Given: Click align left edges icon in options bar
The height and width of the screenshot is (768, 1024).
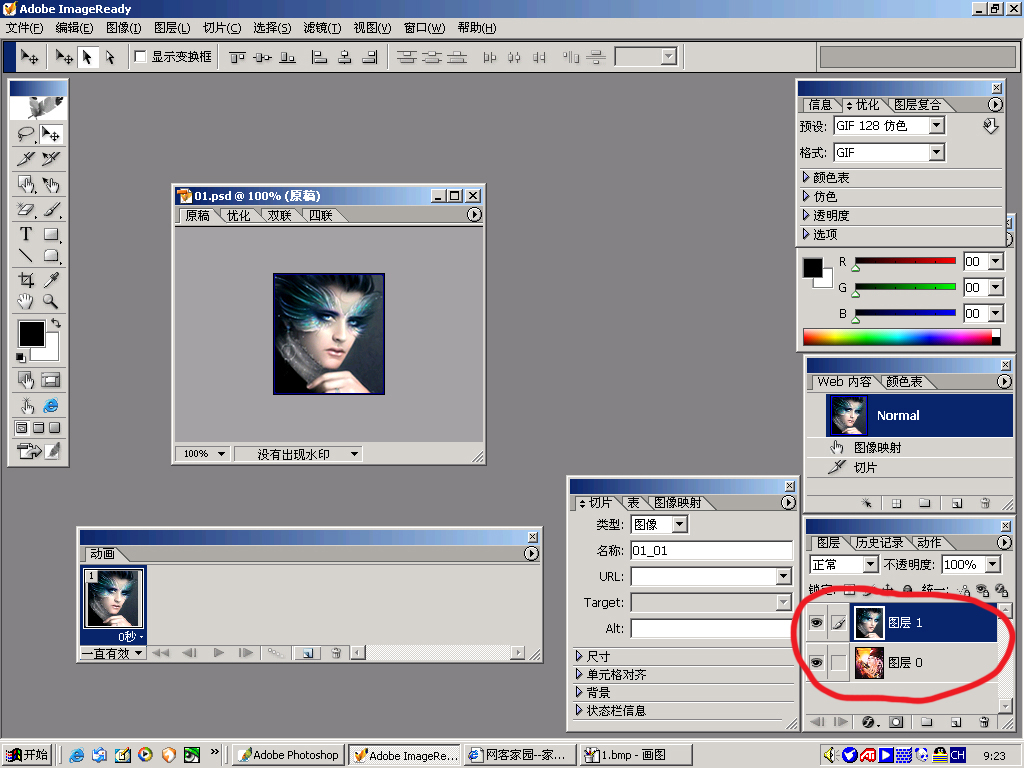Looking at the screenshot, I should [319, 57].
